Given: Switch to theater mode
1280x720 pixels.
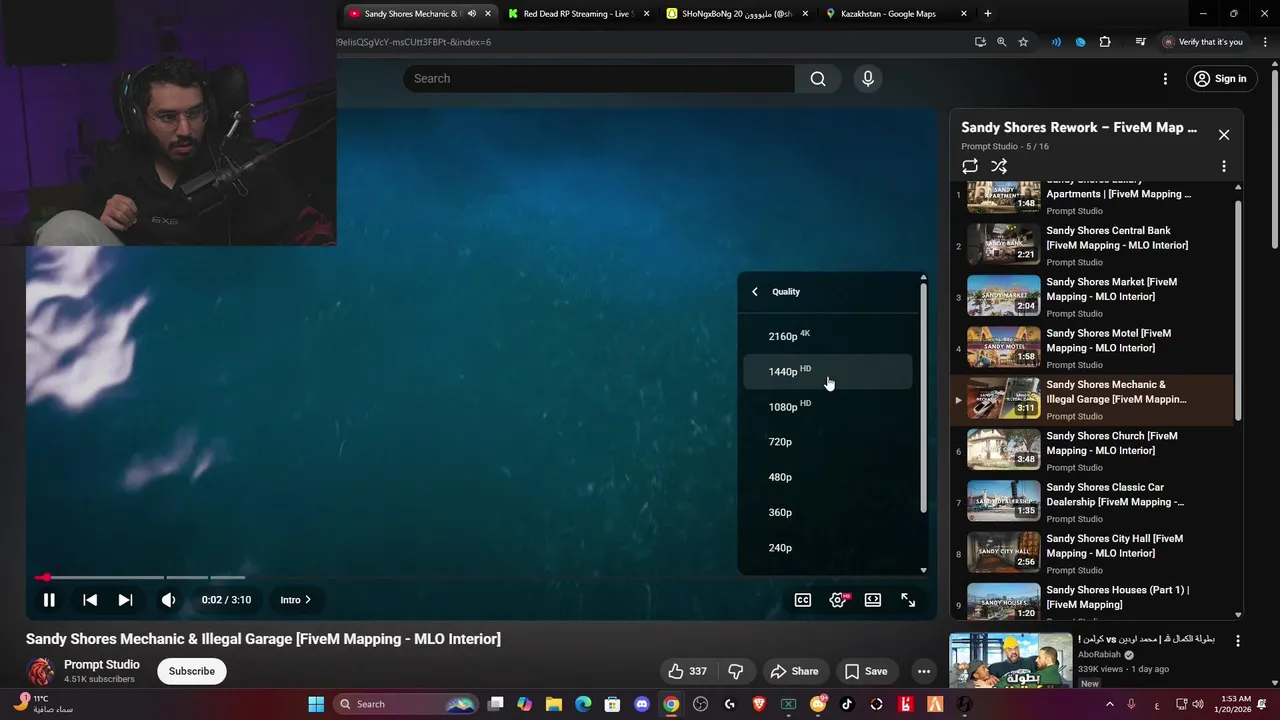Looking at the screenshot, I should (x=873, y=600).
